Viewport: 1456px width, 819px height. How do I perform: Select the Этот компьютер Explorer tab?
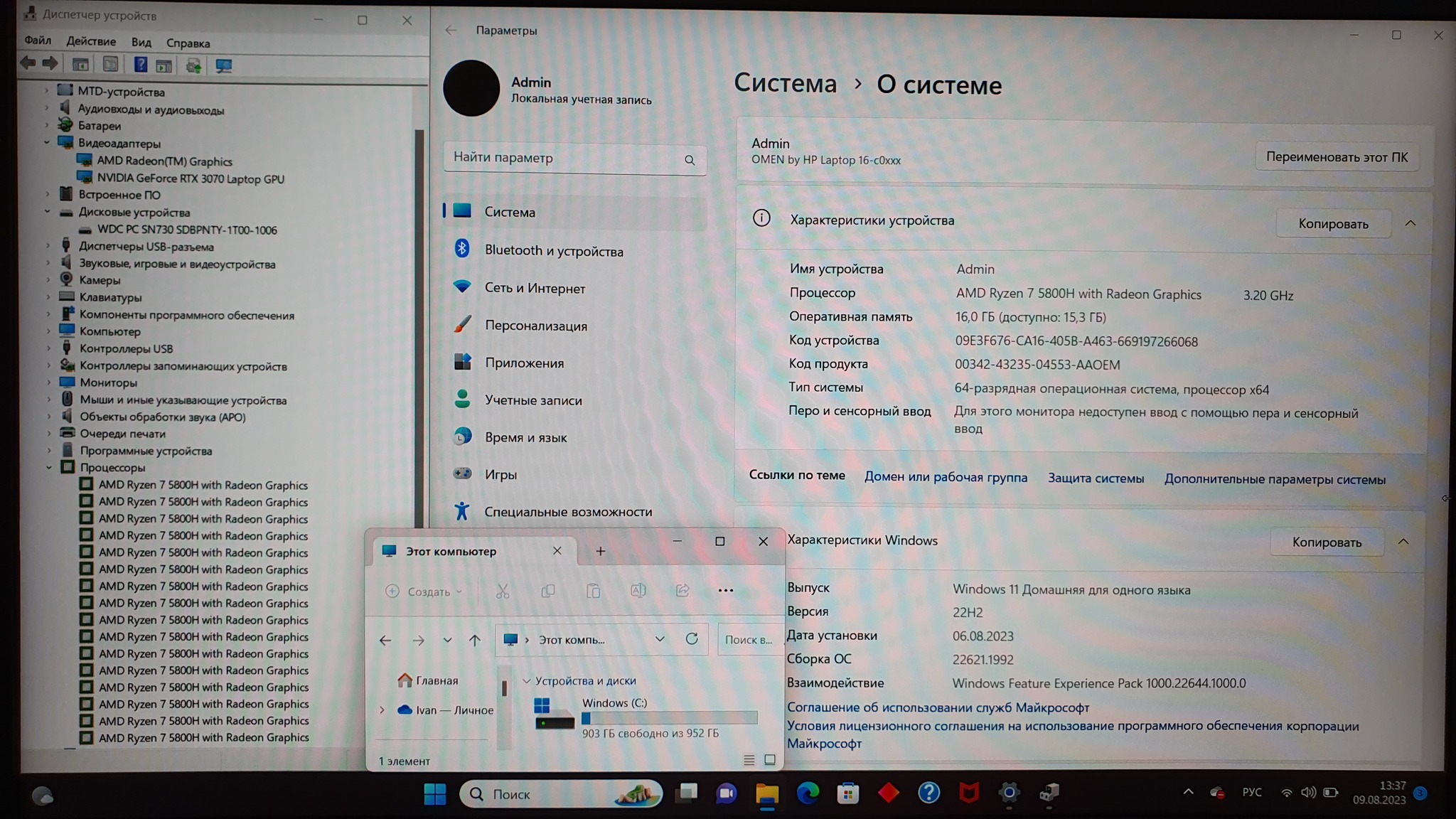451,551
